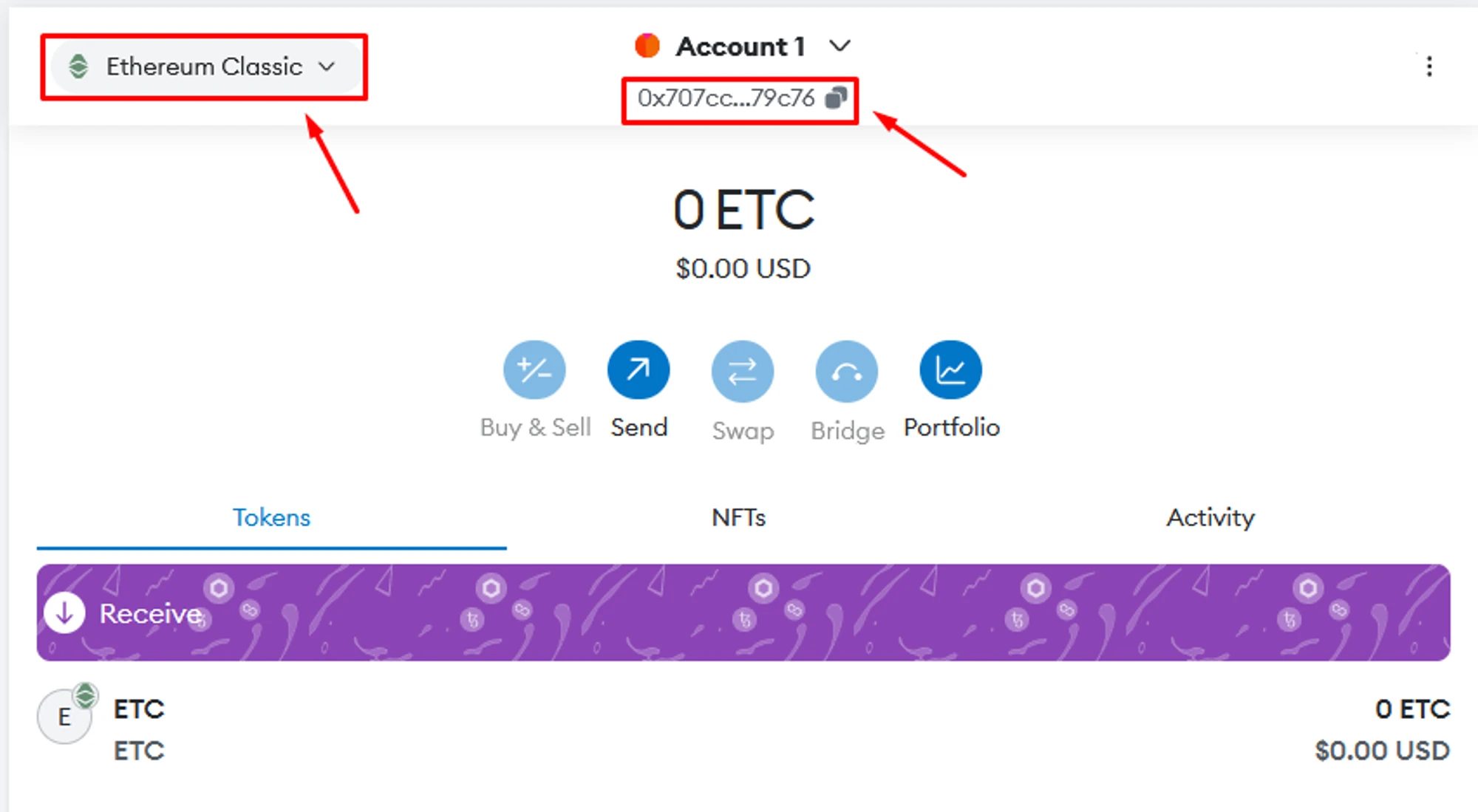Switch to the NFTs tab

click(739, 517)
